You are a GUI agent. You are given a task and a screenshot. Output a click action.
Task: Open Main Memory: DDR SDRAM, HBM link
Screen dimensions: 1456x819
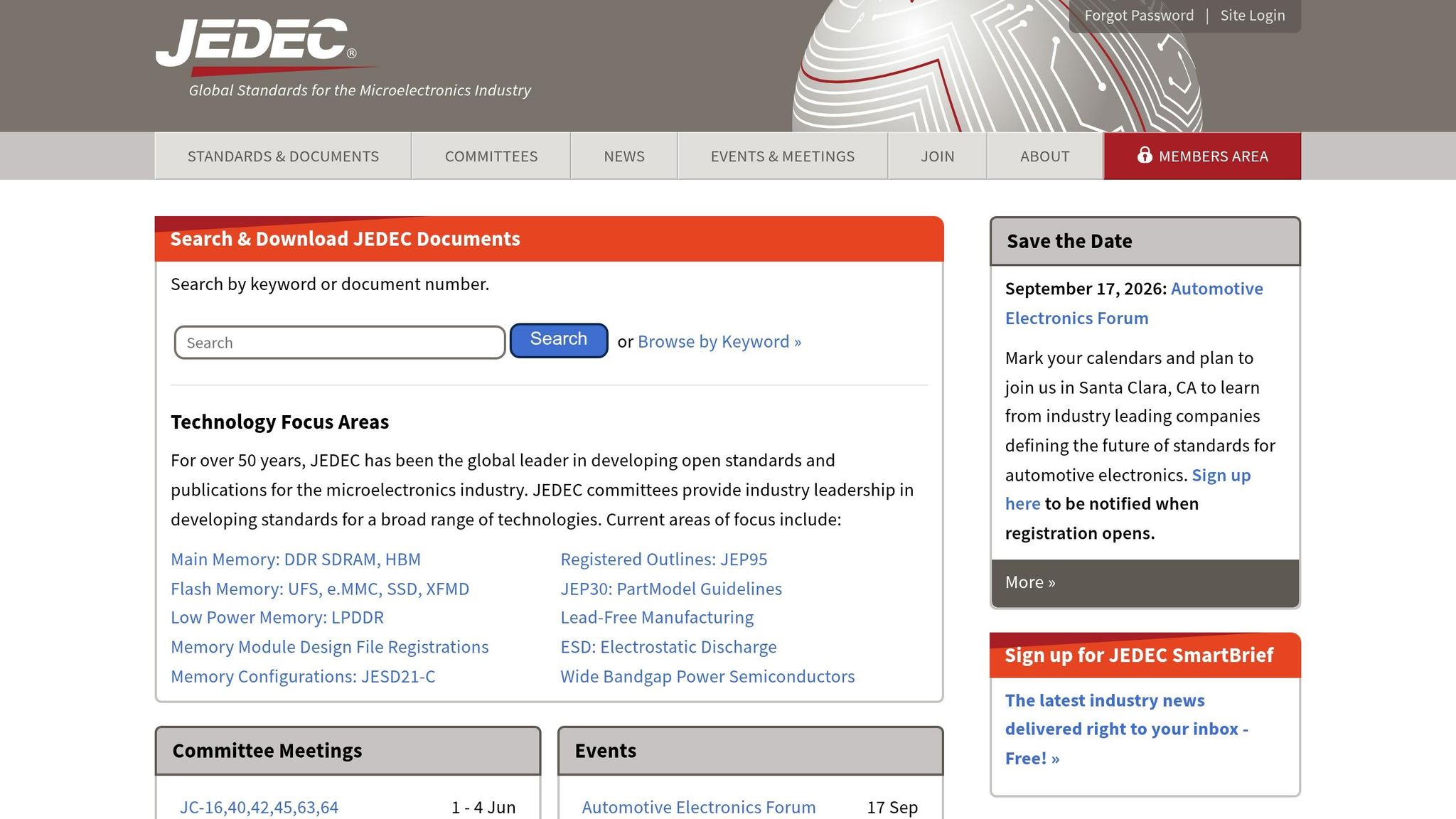[296, 560]
